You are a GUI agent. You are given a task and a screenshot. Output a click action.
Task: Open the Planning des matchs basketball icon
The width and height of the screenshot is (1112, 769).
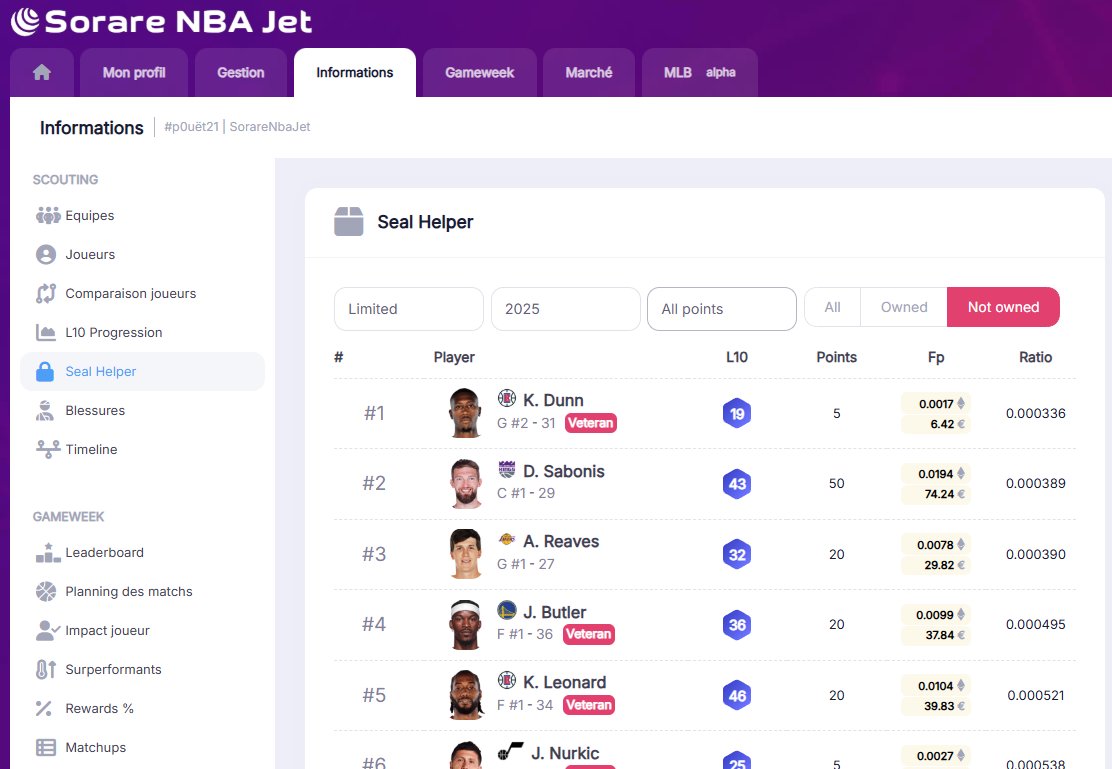(x=46, y=592)
